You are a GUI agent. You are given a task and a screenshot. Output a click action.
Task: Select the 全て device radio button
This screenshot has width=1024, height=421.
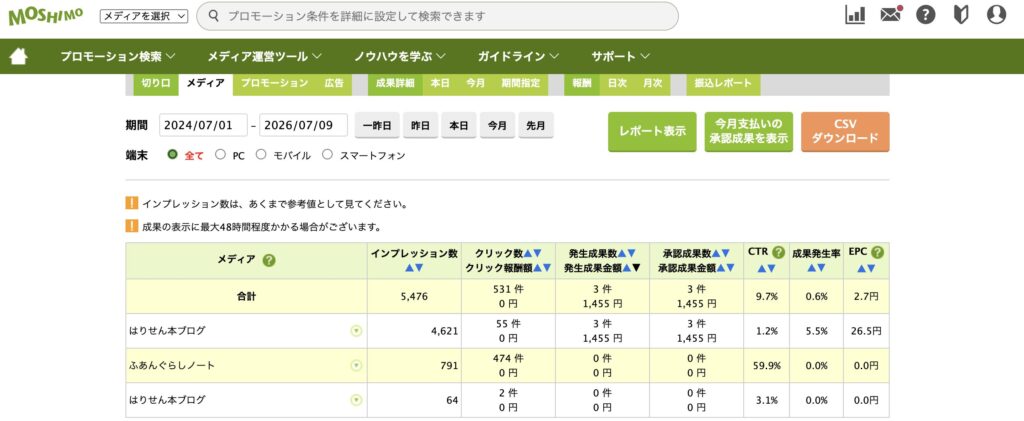tap(173, 155)
